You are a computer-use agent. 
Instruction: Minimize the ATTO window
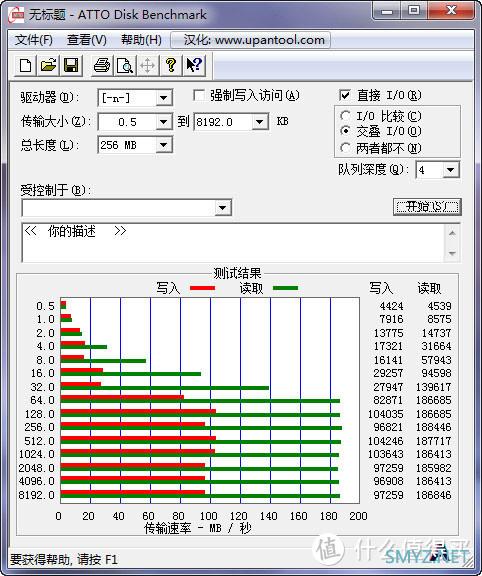pos(387,11)
